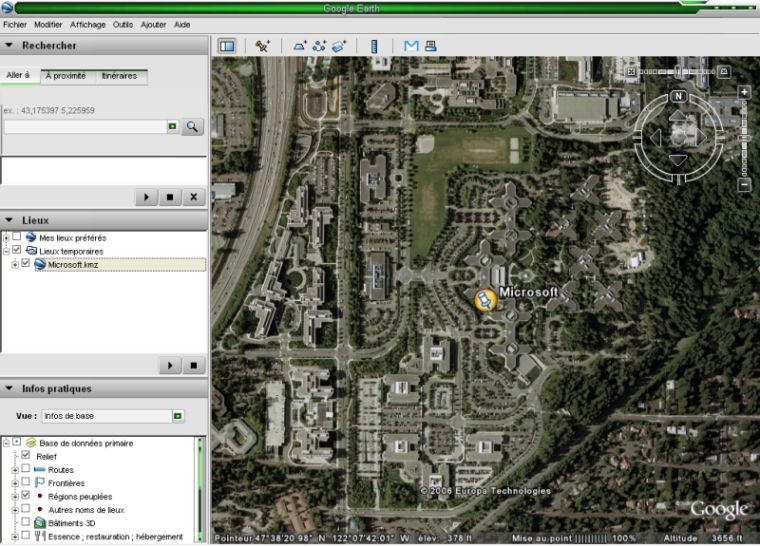
Task: Click the compass left arrow to pan west
Action: coord(655,138)
